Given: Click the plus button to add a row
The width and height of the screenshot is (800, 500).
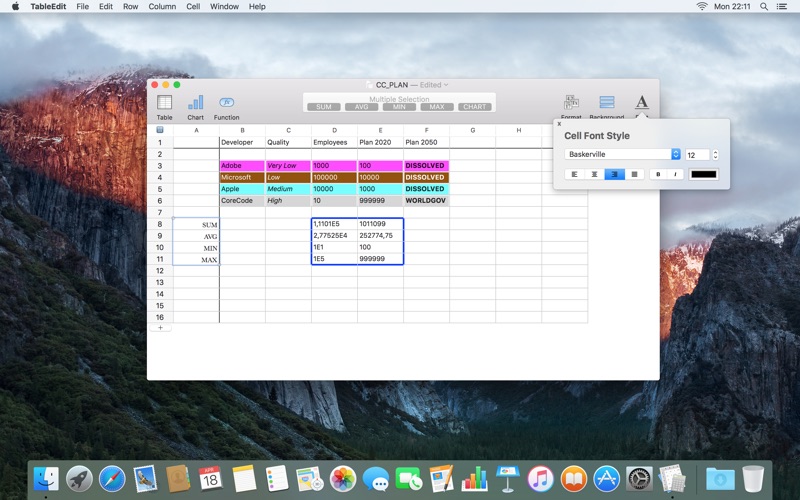Looking at the screenshot, I should (160, 328).
